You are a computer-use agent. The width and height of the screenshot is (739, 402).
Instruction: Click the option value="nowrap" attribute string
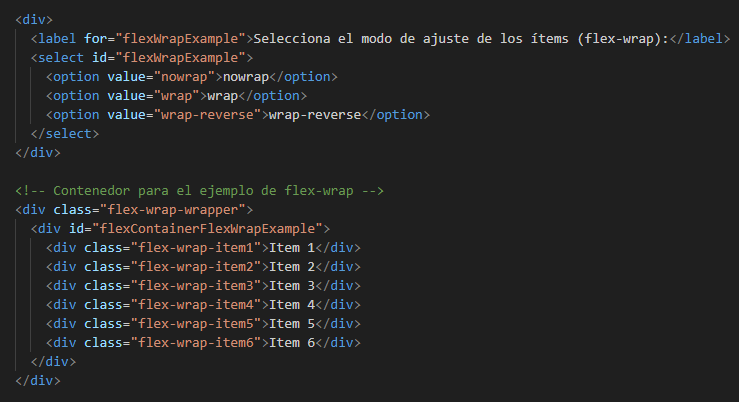click(x=188, y=77)
